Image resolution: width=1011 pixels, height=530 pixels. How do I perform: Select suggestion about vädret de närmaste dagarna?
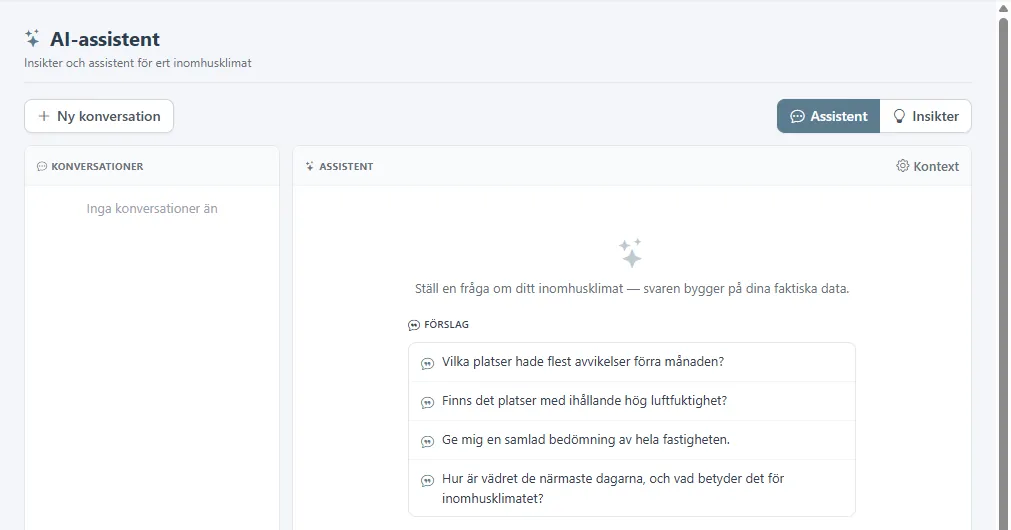(632, 488)
